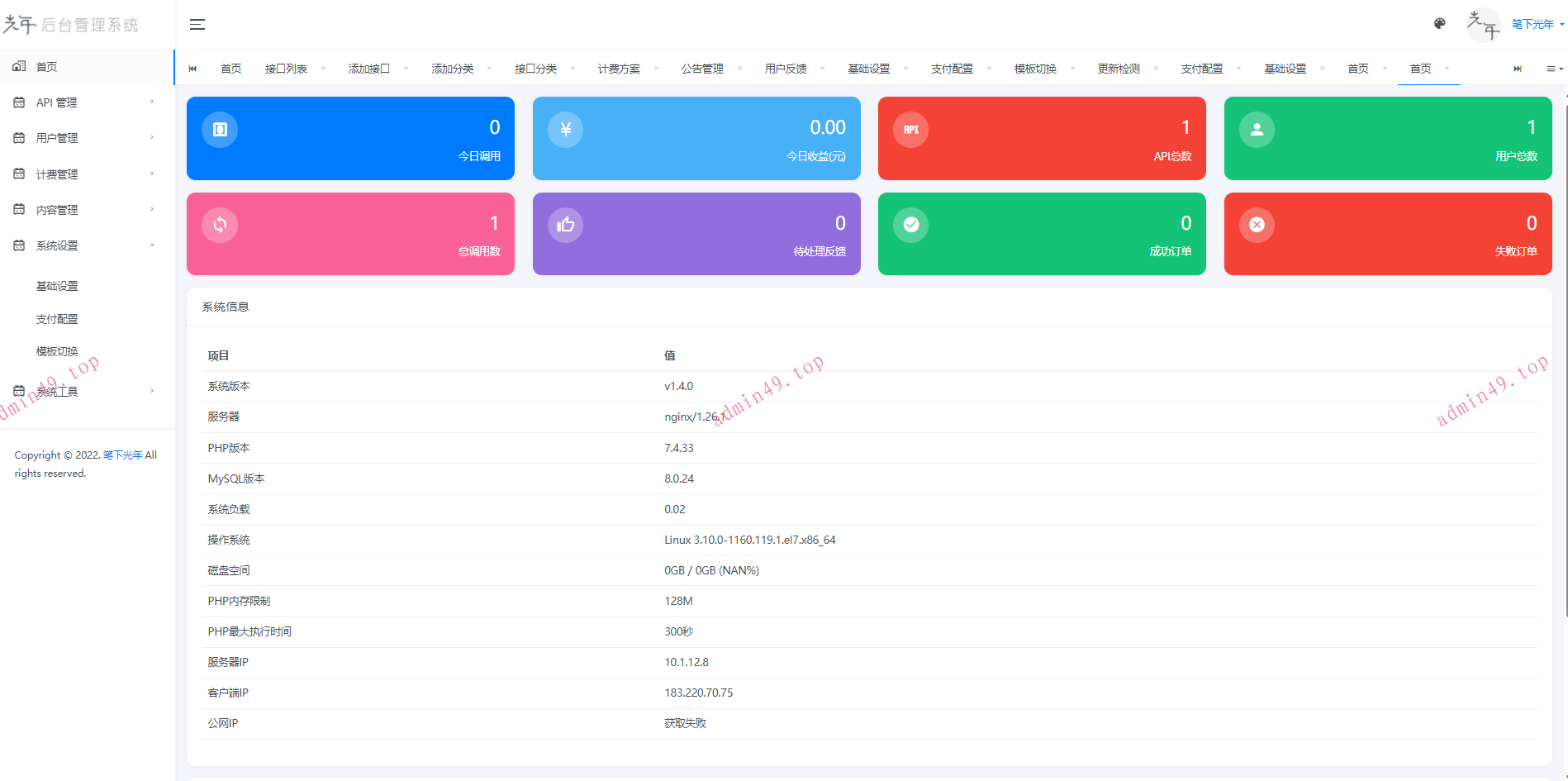Open 支付配置 in the sidebar submenu

(x=57, y=319)
